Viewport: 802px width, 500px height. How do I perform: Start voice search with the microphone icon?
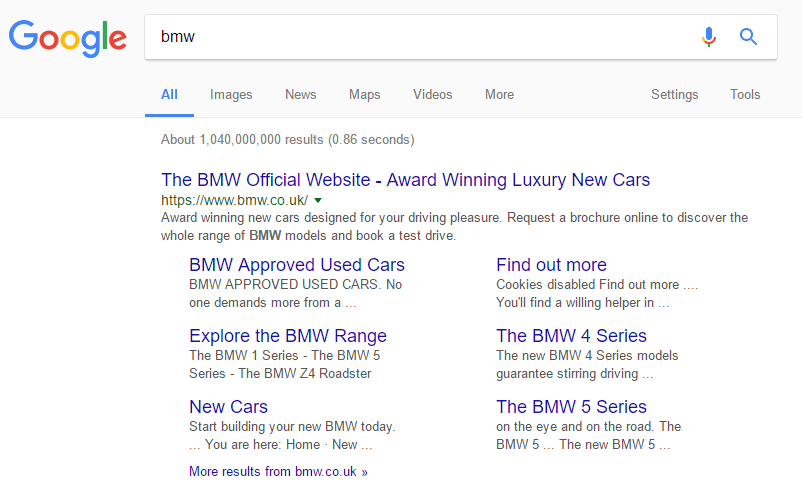click(x=708, y=37)
